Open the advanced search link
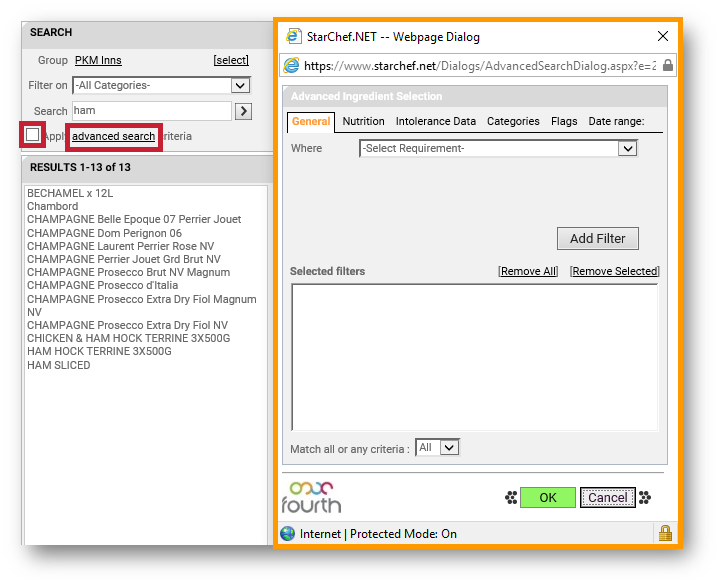The image size is (721, 580). pyautogui.click(x=114, y=136)
